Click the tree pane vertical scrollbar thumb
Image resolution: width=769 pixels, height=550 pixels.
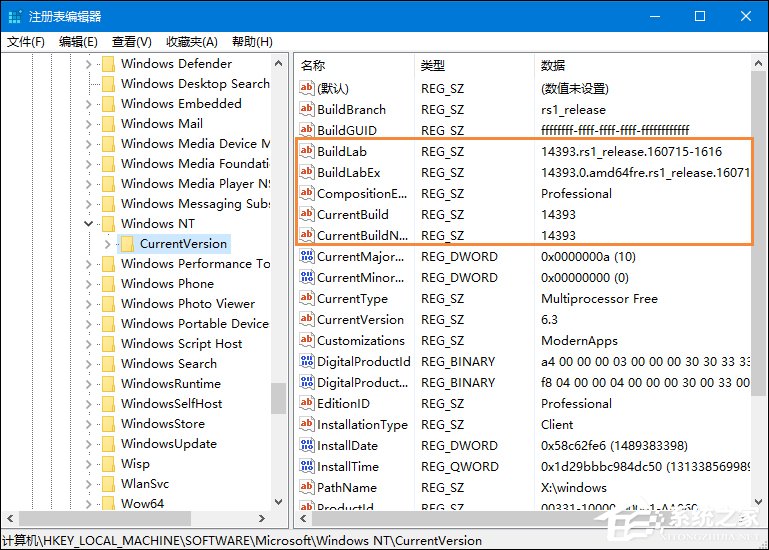(278, 398)
